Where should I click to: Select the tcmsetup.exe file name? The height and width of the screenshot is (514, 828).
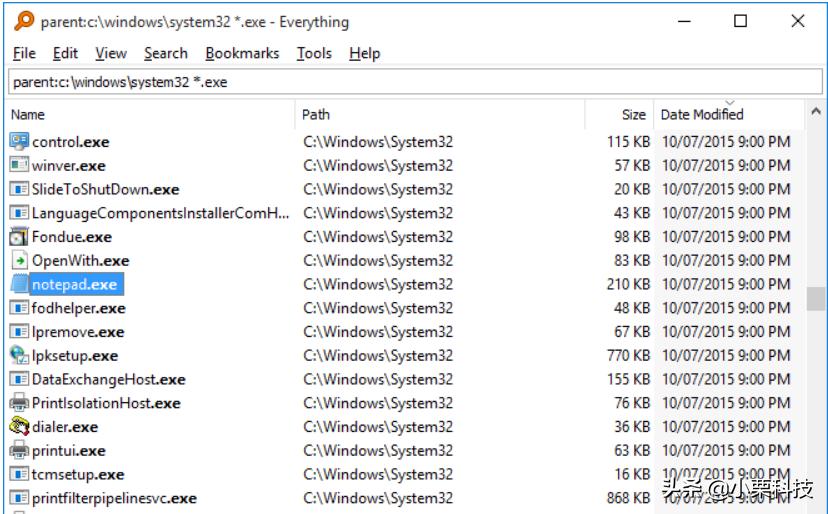pyautogui.click(x=78, y=475)
